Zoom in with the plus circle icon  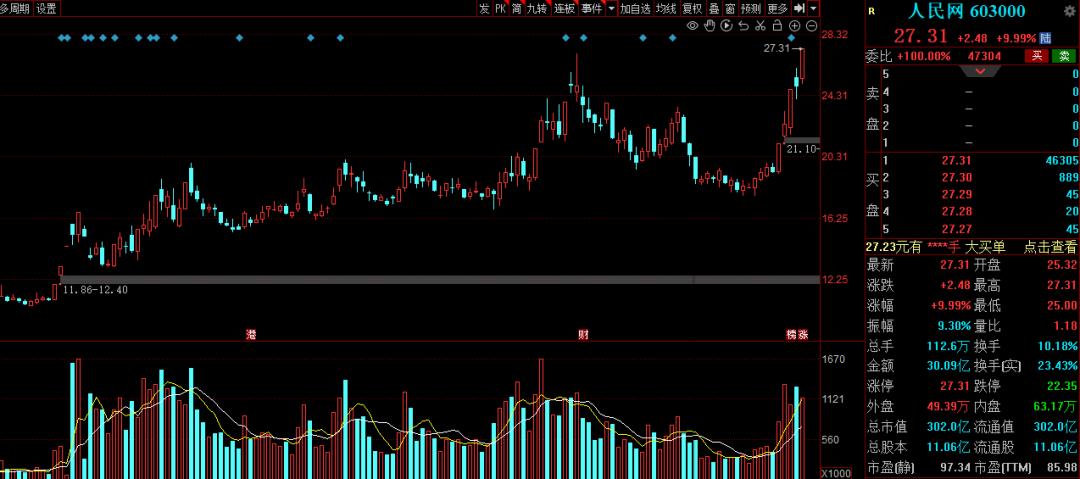pyautogui.click(x=794, y=26)
